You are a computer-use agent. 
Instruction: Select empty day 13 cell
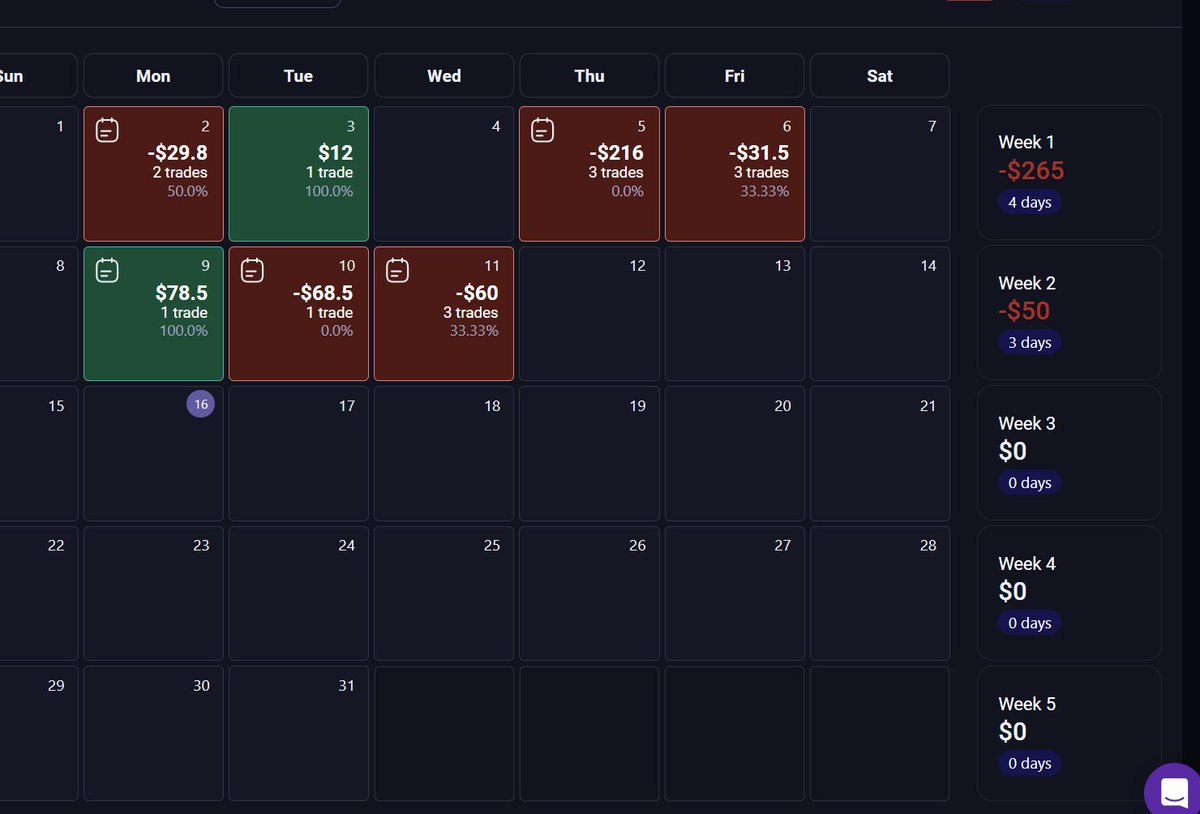point(734,314)
